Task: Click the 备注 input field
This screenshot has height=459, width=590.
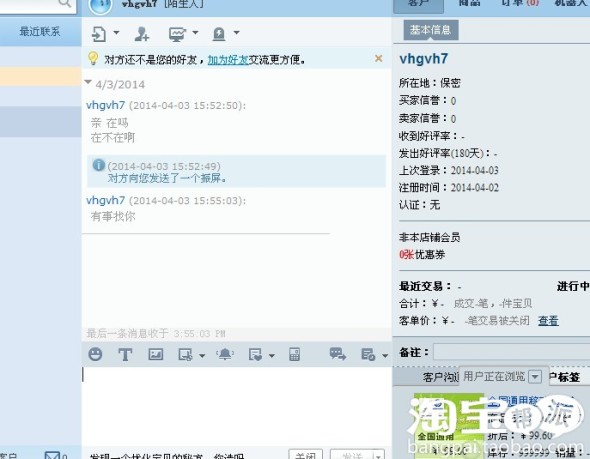Action: tap(511, 353)
